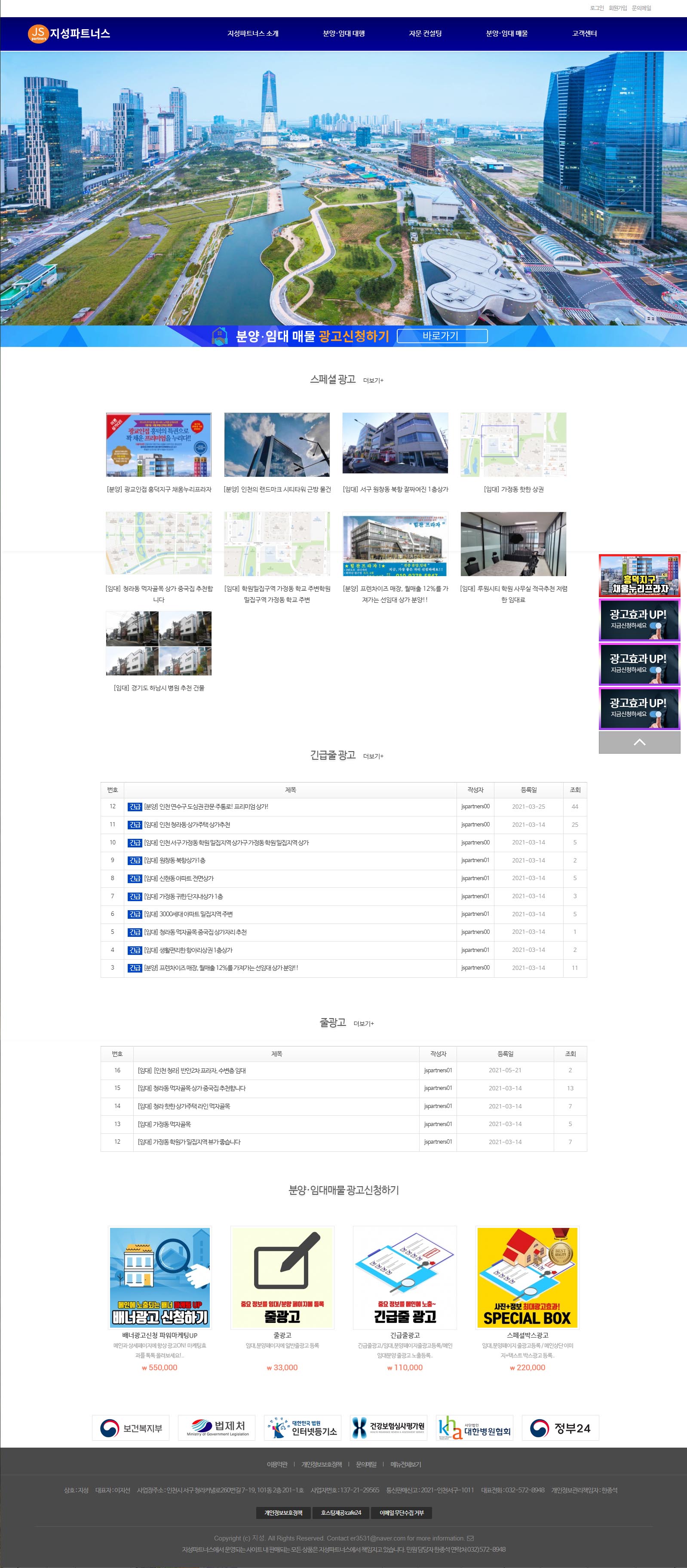Click the JS 지성파트너스 logo
Image resolution: width=687 pixels, height=1568 pixels.
tap(69, 34)
